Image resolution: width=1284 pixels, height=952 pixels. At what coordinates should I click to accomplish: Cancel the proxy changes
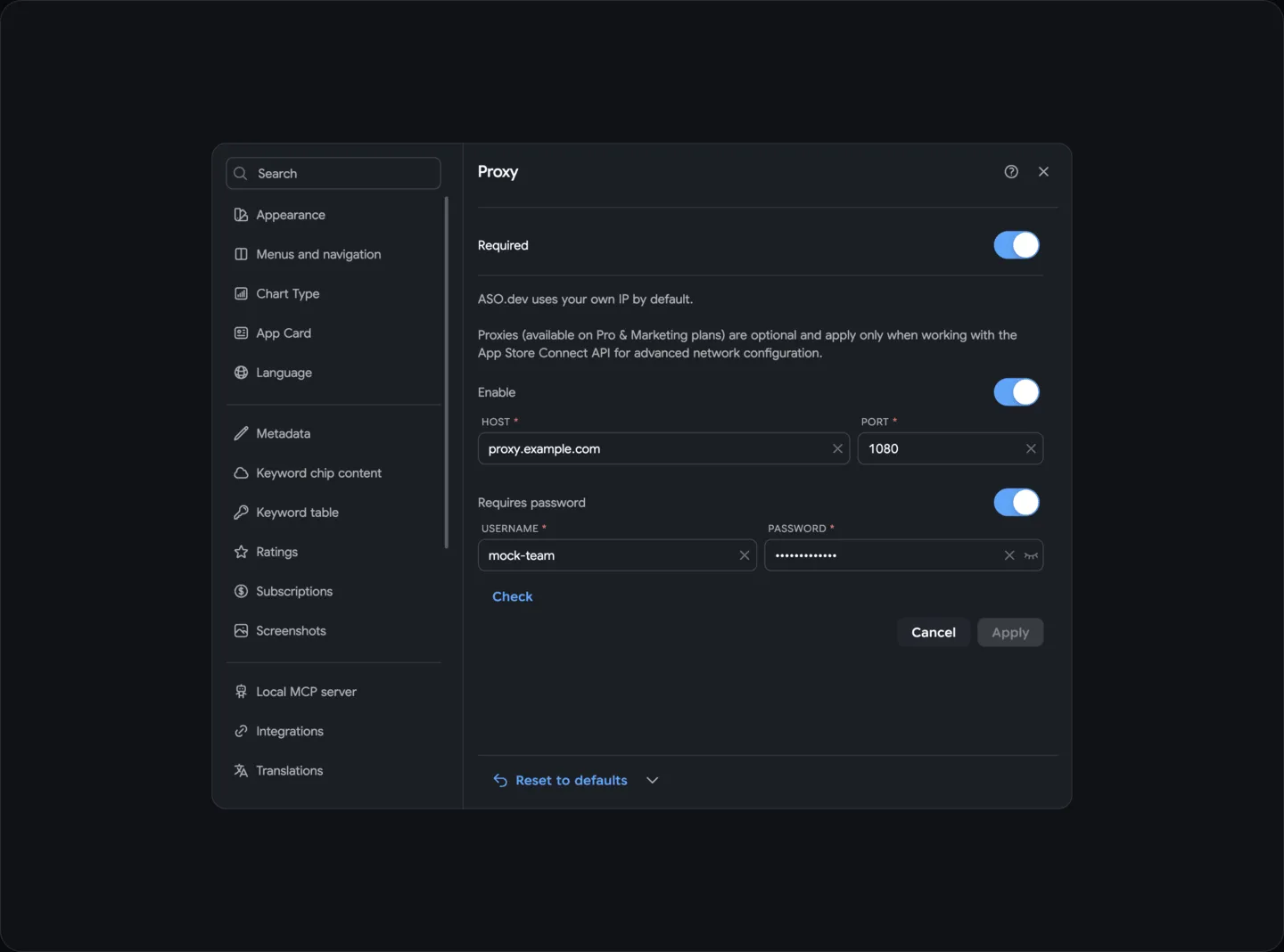pos(934,633)
